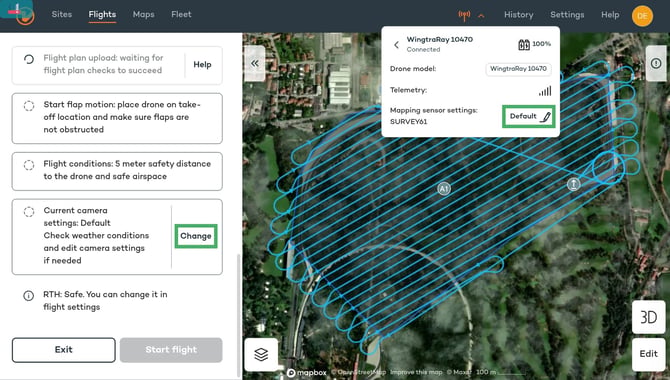This screenshot has width=670, height=380.
Task: Click the RTH info icon
Action: pyautogui.click(x=28, y=295)
